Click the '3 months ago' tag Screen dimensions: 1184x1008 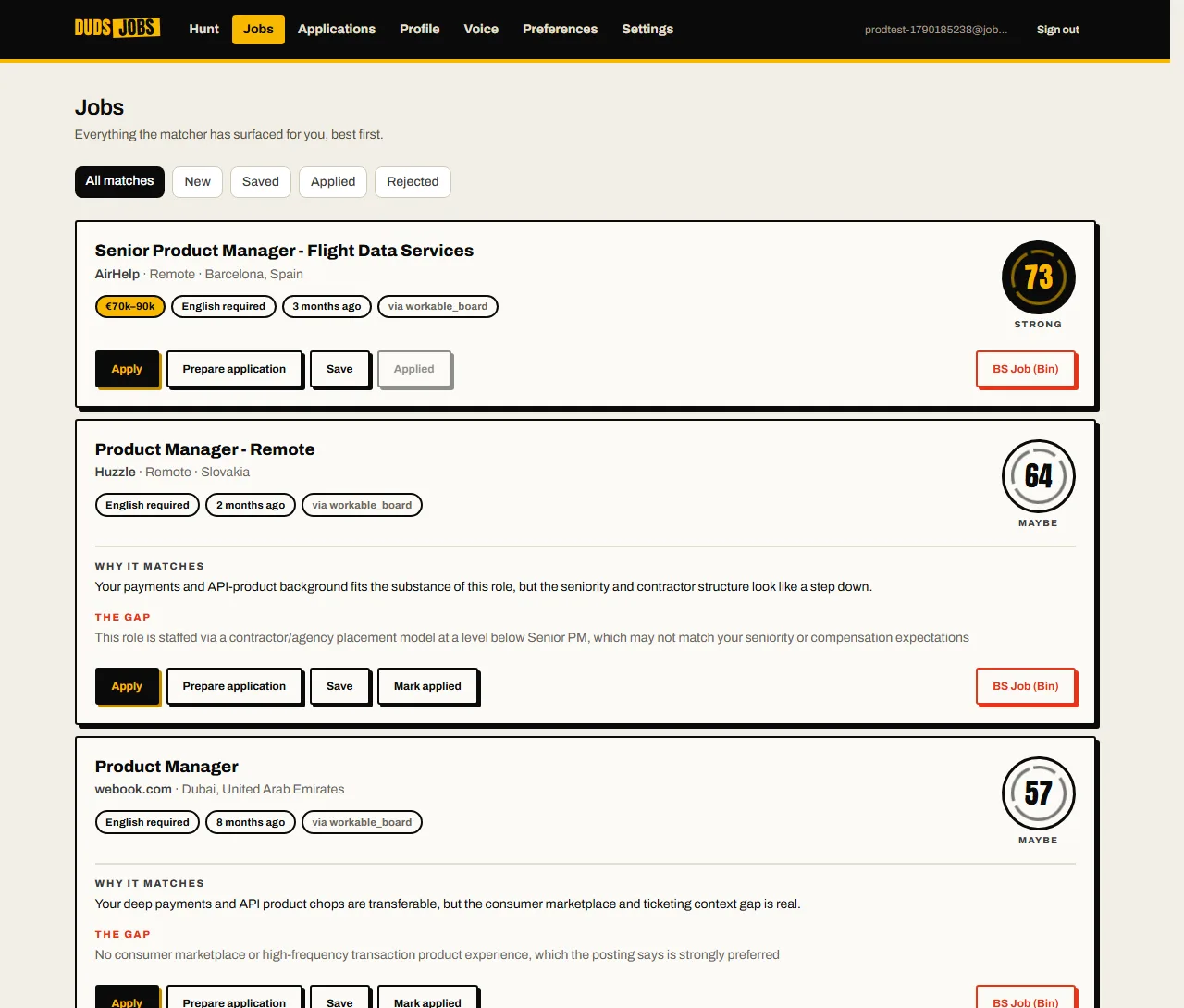click(327, 306)
